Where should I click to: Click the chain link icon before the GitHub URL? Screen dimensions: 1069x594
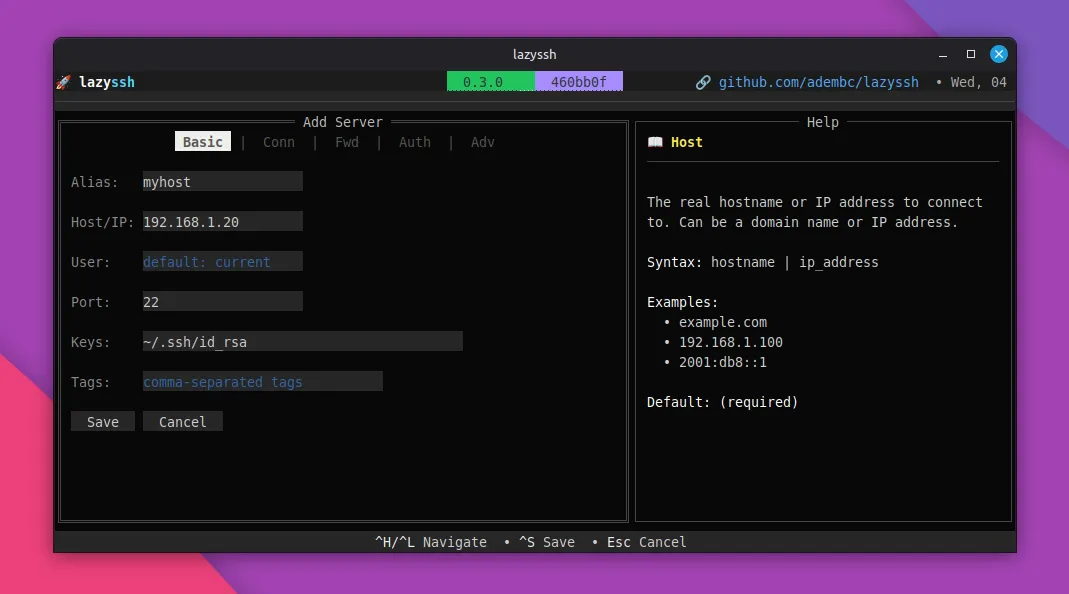[x=703, y=83]
